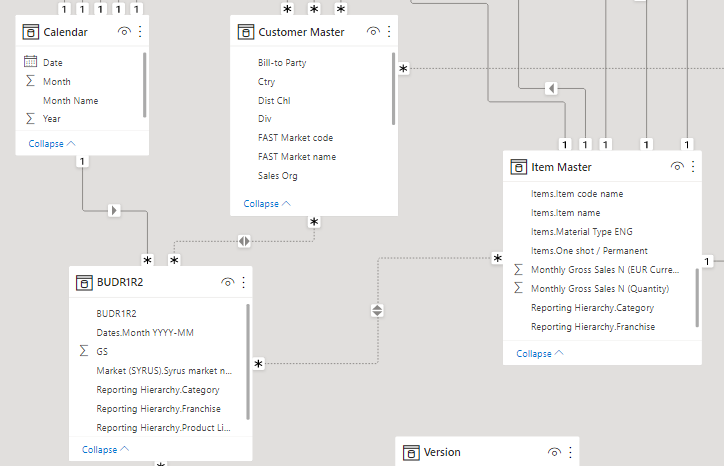This screenshot has width=724, height=466.
Task: Select the Customer Master table header title
Action: (301, 32)
